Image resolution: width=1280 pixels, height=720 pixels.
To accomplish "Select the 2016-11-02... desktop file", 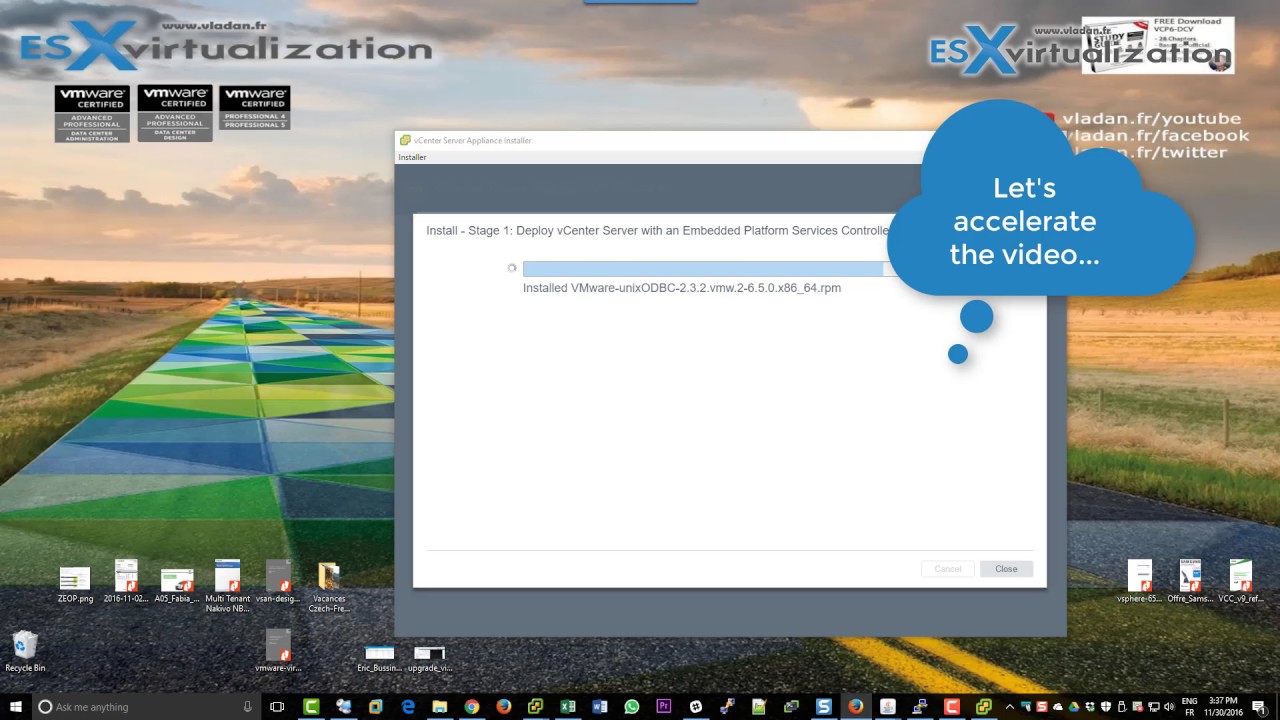I will 126,582.
